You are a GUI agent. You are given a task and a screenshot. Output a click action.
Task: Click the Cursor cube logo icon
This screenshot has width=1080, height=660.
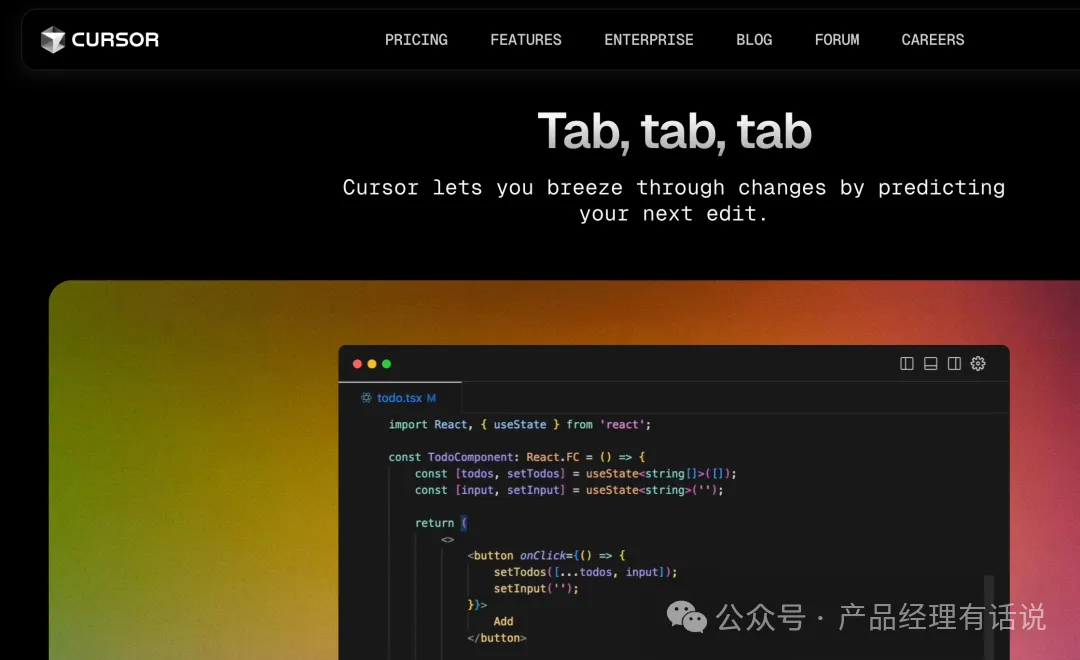click(52, 39)
